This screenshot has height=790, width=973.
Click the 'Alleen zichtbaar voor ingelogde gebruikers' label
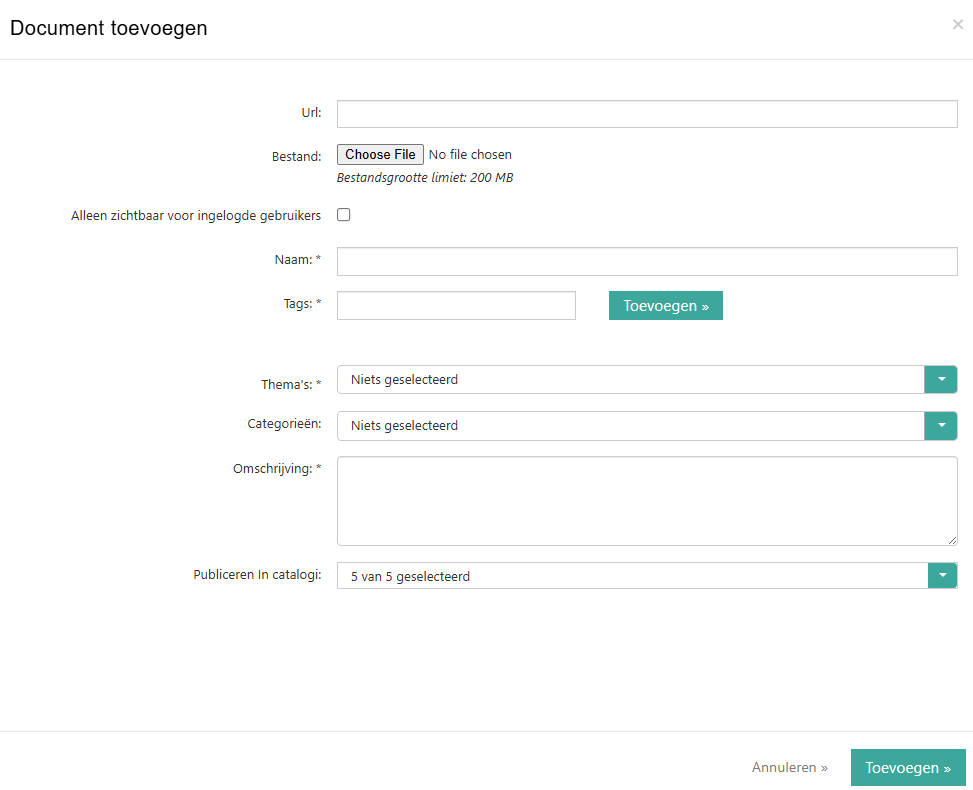196,215
